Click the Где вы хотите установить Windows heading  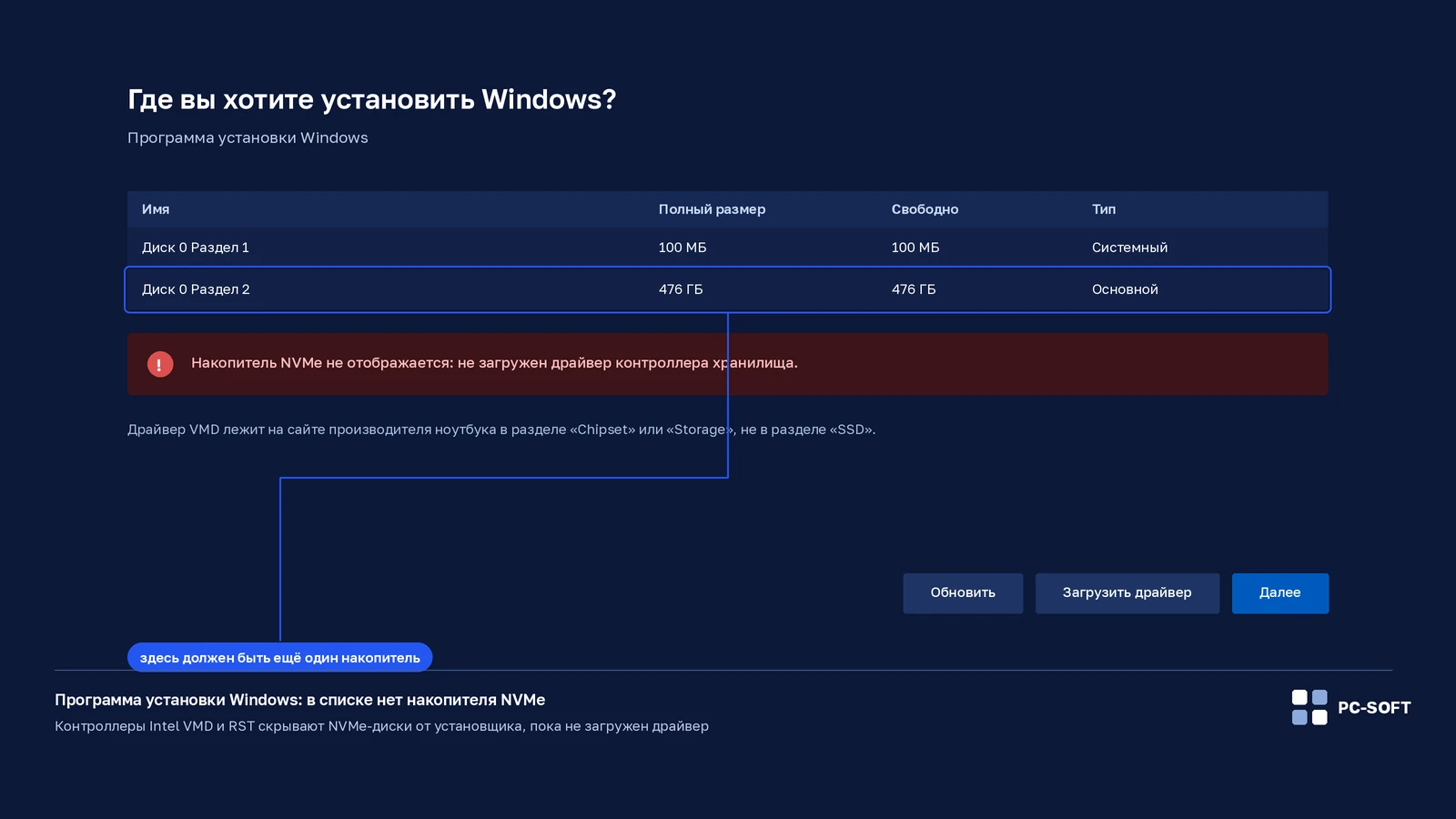372,99
